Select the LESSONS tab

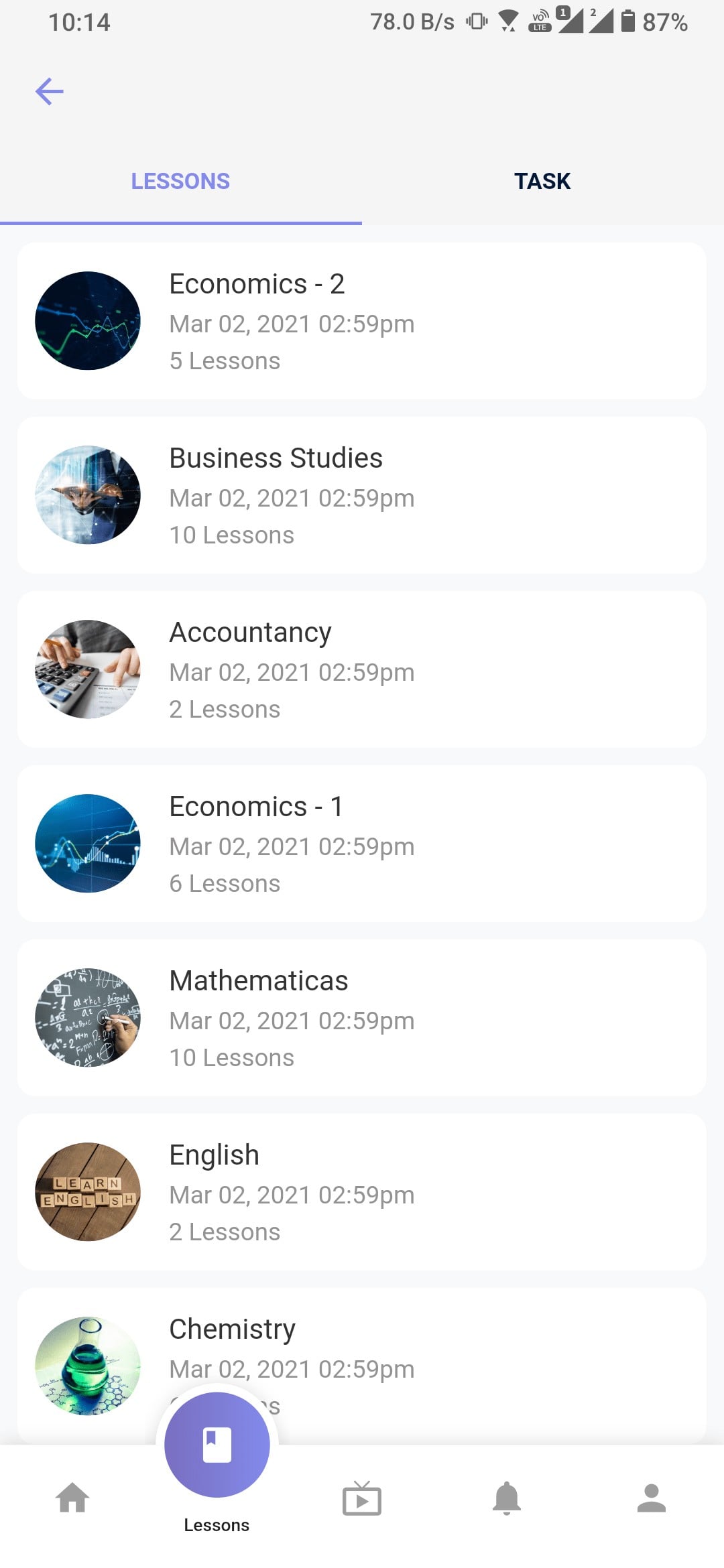180,181
